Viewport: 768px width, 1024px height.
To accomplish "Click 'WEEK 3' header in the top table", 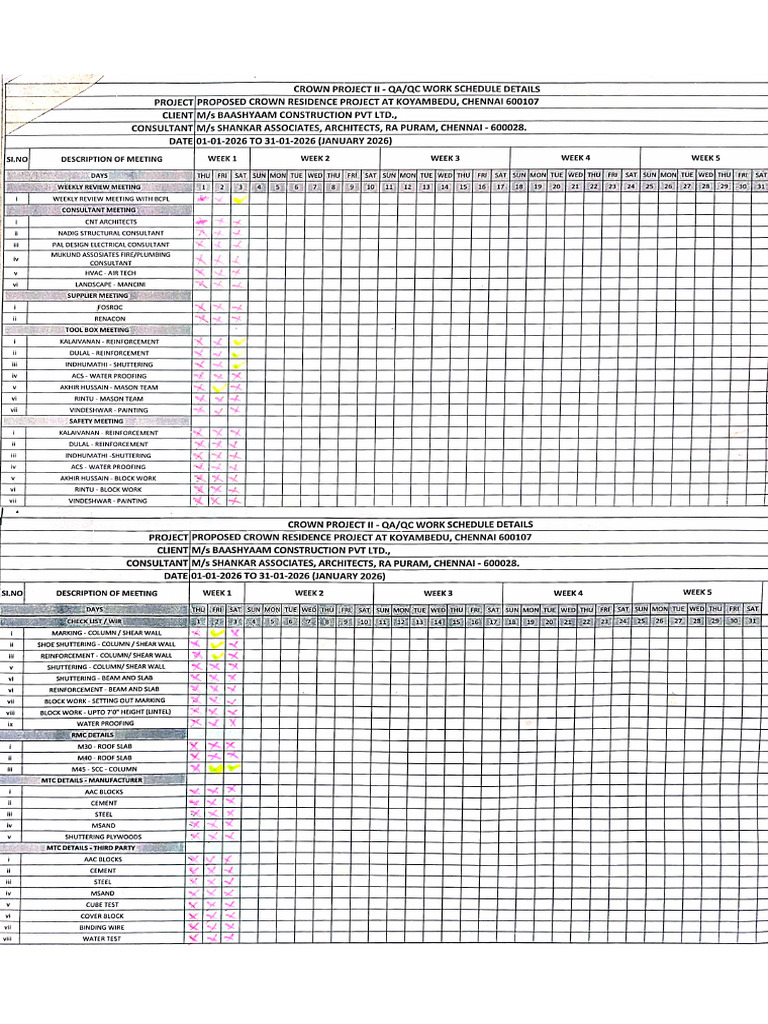I will 445,158.
